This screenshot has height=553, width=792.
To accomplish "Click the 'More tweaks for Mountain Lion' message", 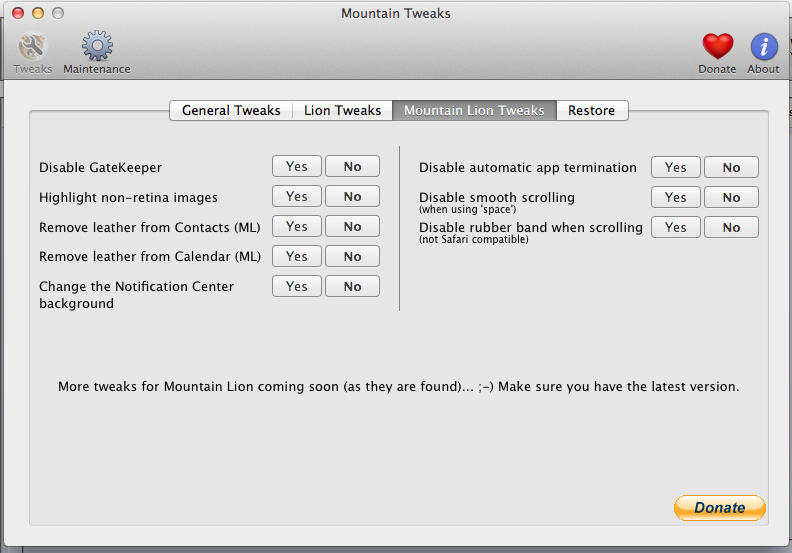I will (x=399, y=386).
